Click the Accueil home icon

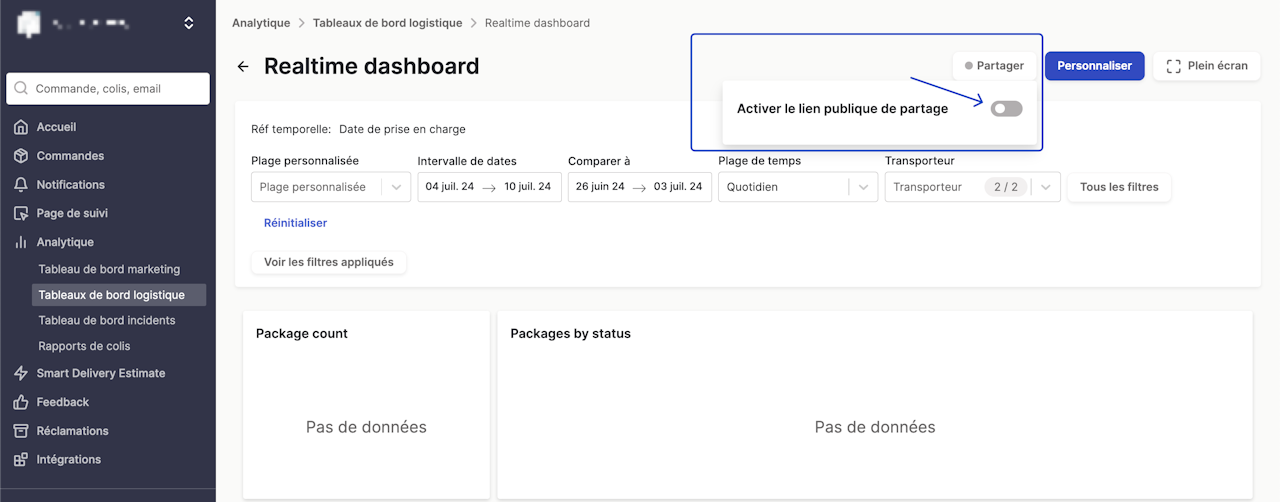click(x=20, y=127)
